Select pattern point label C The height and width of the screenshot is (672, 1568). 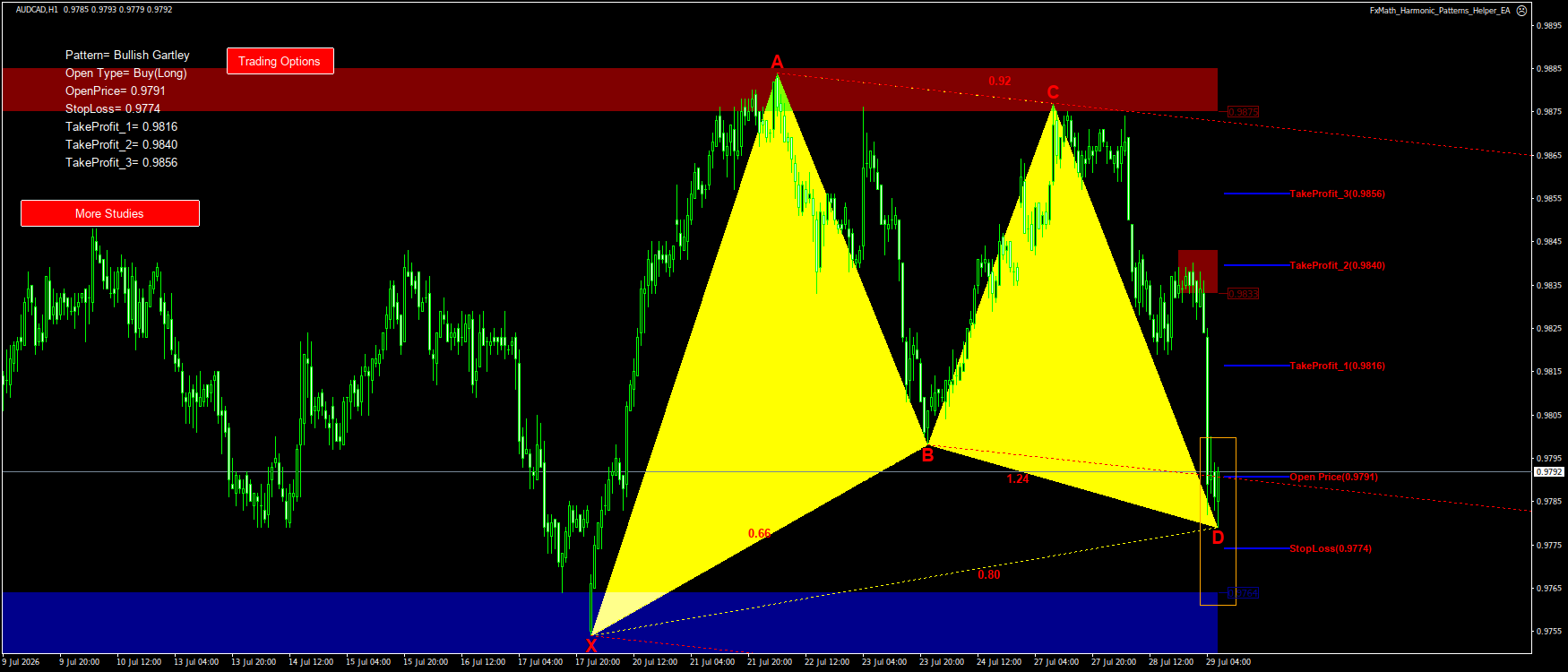point(1053,92)
